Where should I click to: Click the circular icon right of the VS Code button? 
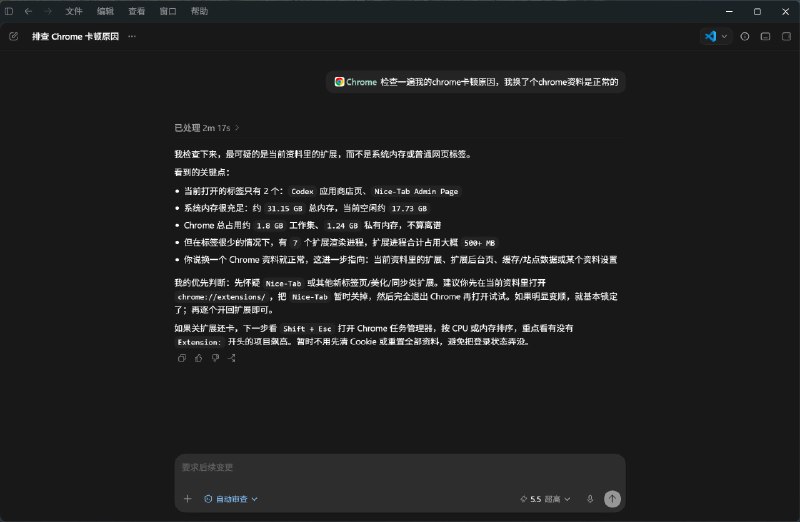point(745,36)
